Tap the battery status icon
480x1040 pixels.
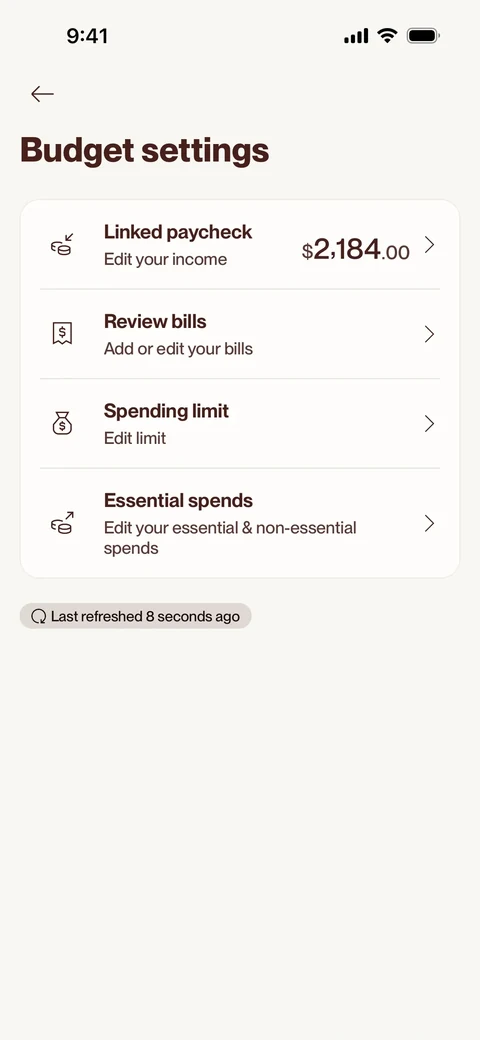click(423, 35)
